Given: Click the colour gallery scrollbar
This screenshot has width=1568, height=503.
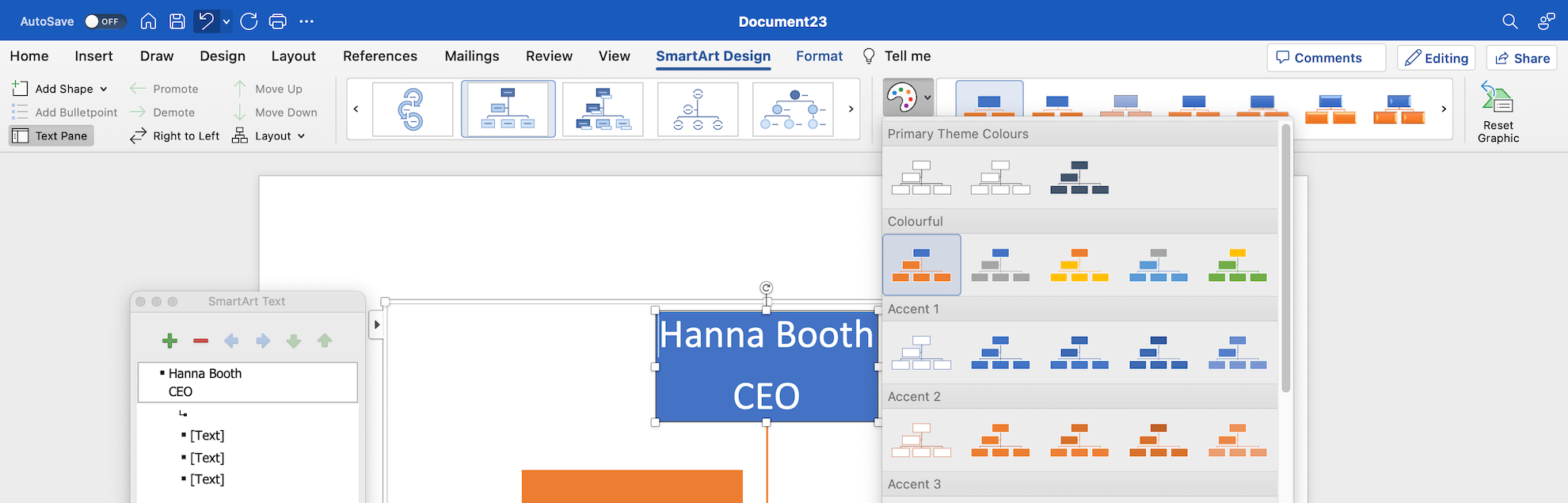Looking at the screenshot, I should click(x=1285, y=257).
